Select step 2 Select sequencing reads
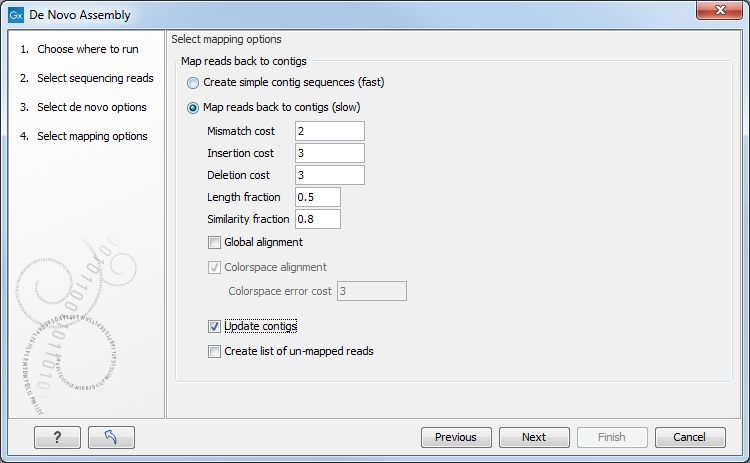 coord(95,78)
